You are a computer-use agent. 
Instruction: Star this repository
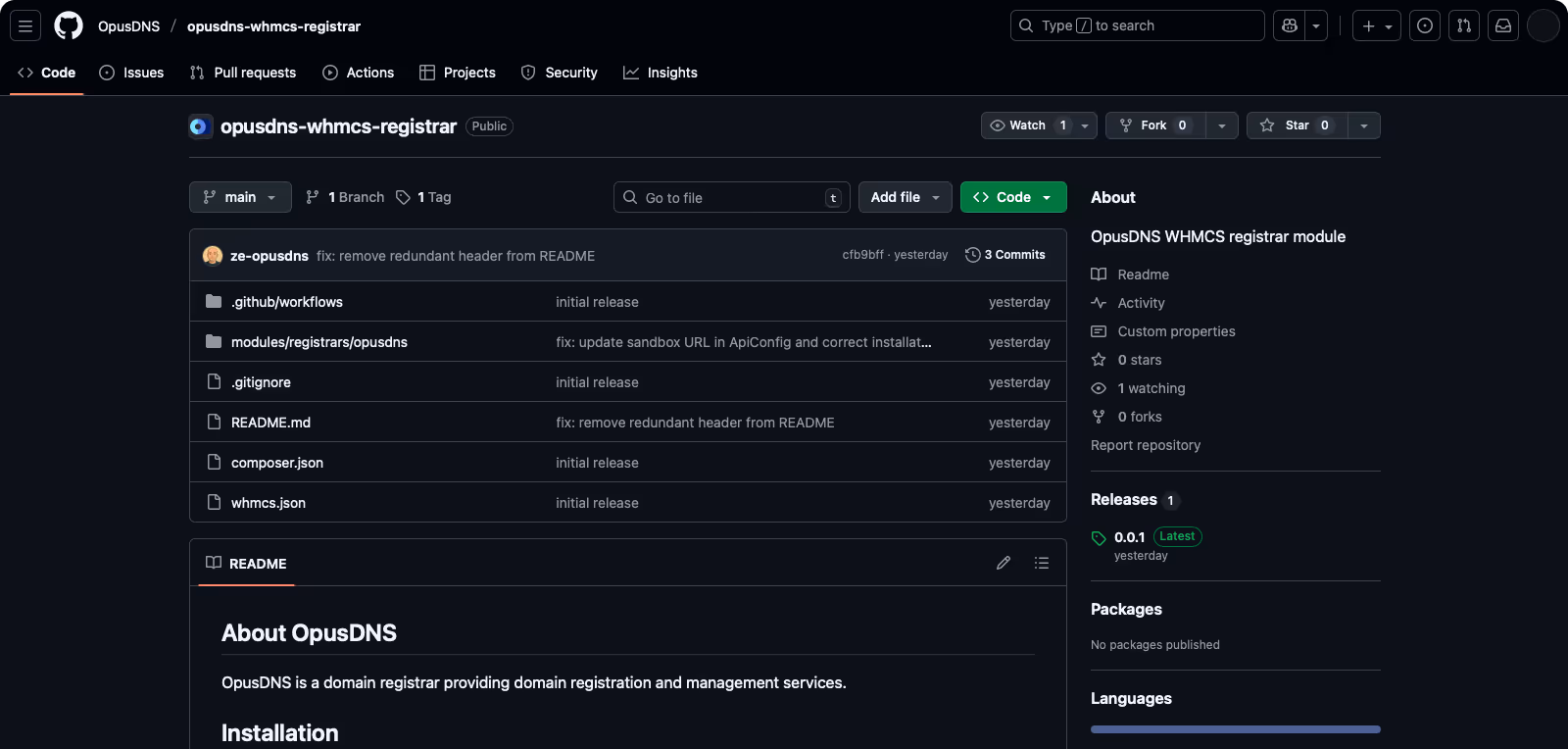[1298, 125]
